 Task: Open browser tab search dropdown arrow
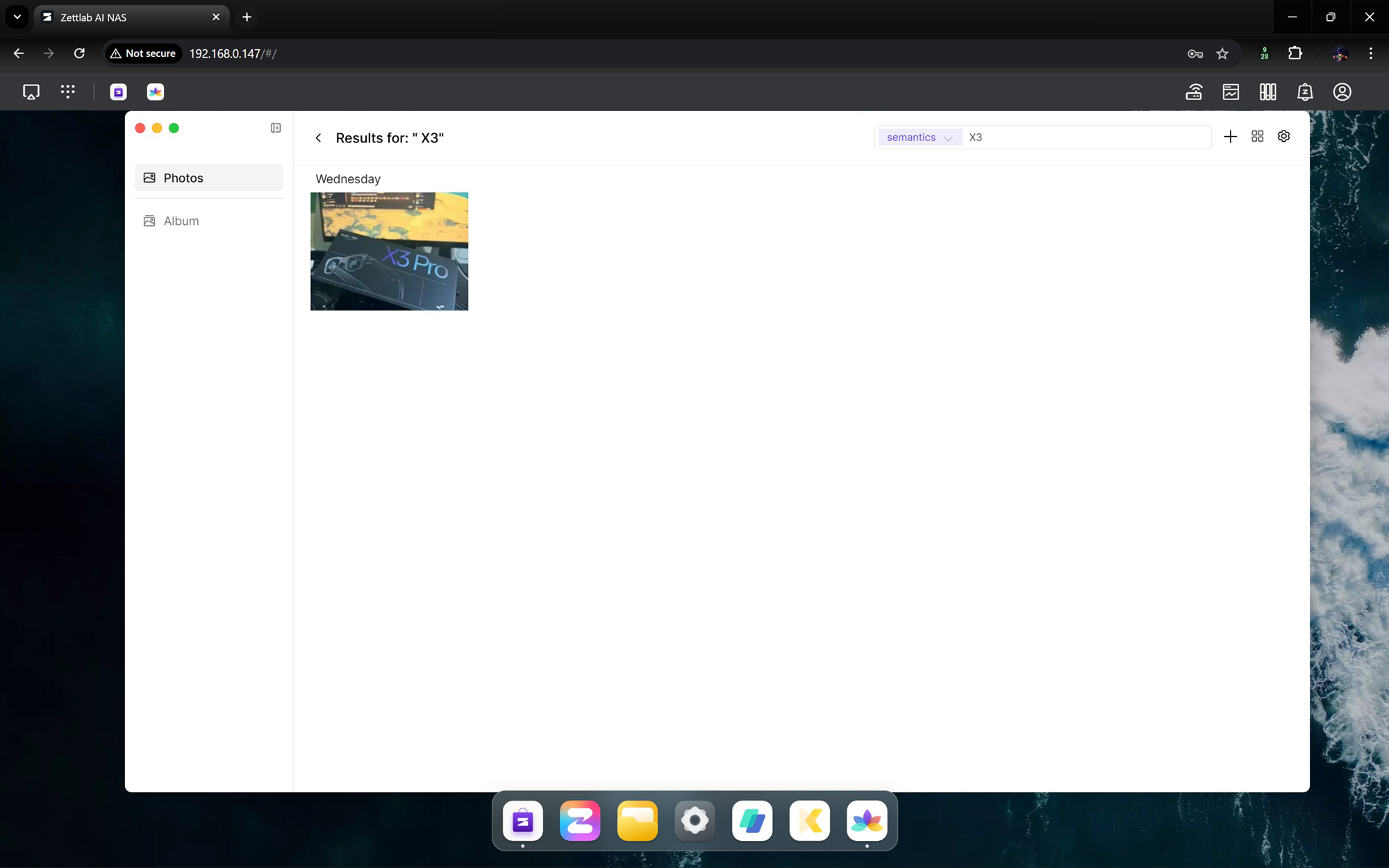click(17, 17)
